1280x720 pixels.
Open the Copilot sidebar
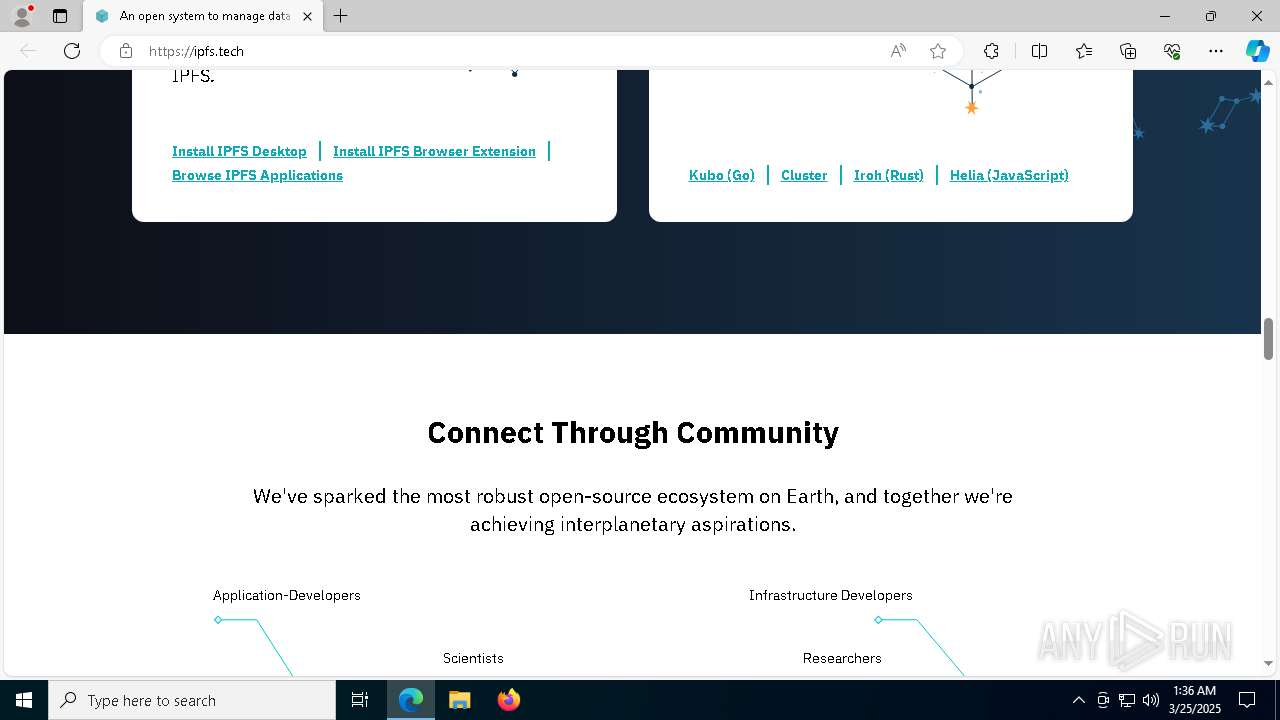pyautogui.click(x=1257, y=51)
